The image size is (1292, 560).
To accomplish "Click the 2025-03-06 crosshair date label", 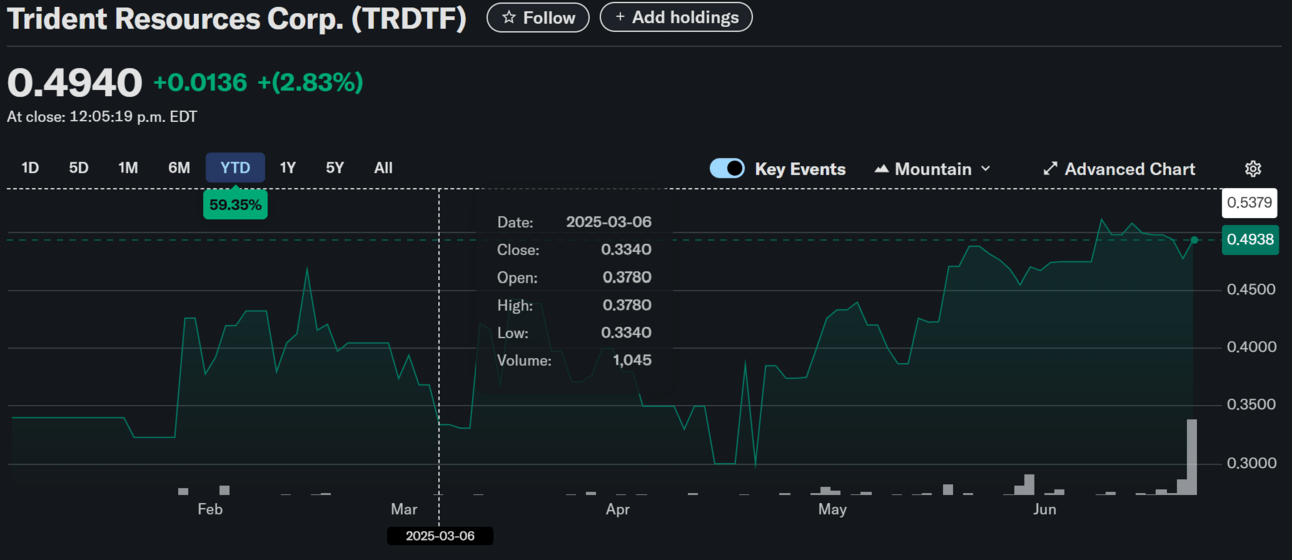I will pos(440,536).
